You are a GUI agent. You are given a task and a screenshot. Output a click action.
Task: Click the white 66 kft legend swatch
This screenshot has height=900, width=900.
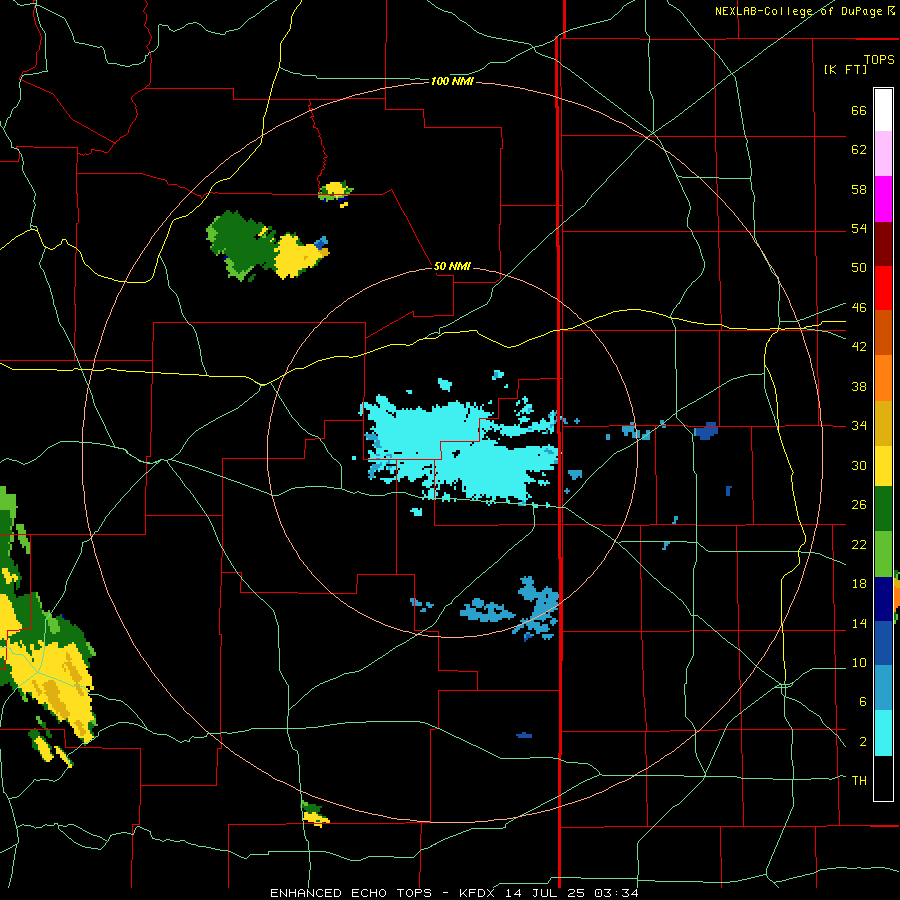[x=883, y=110]
